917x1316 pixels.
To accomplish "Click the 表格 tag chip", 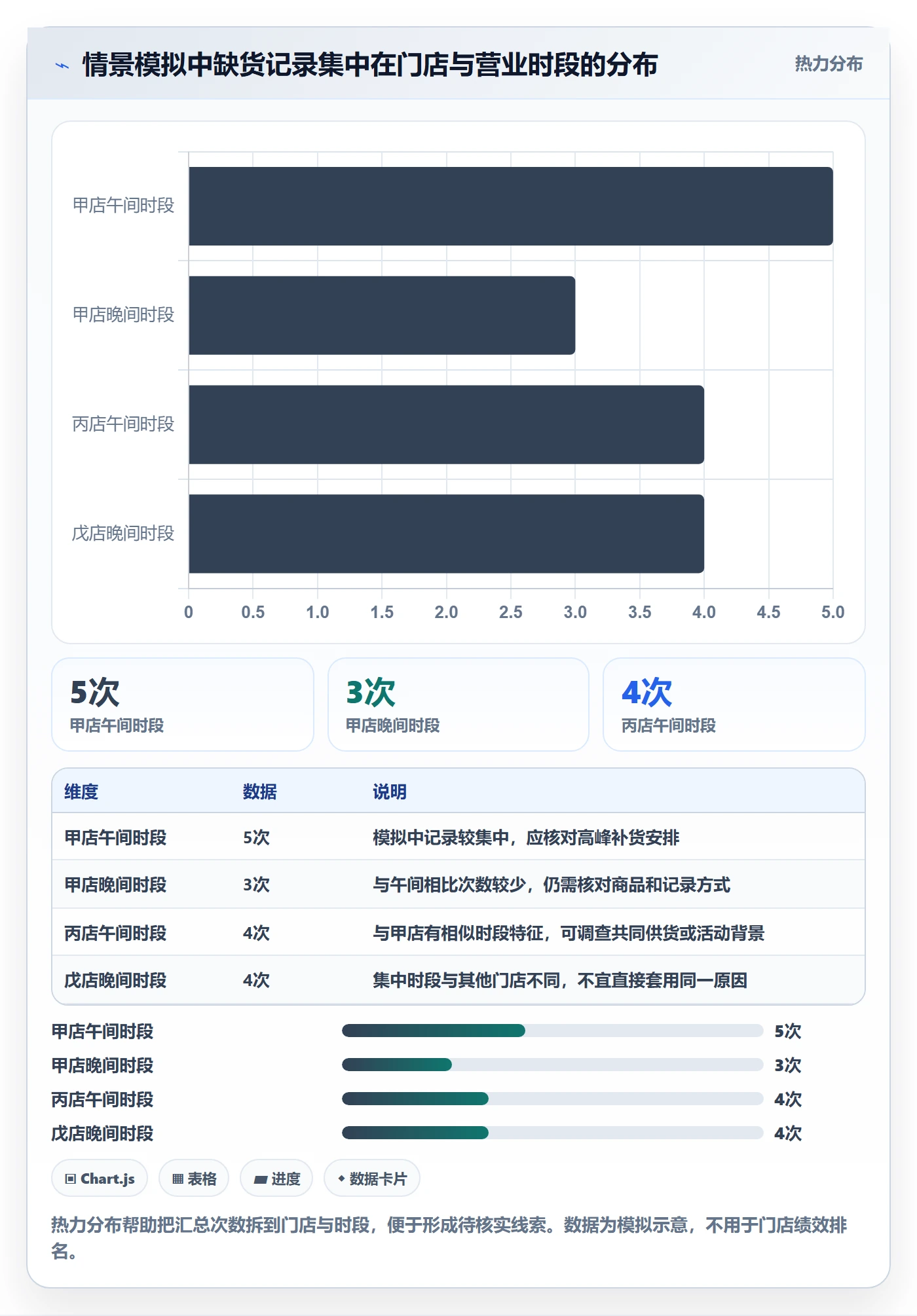I will pos(194,1179).
